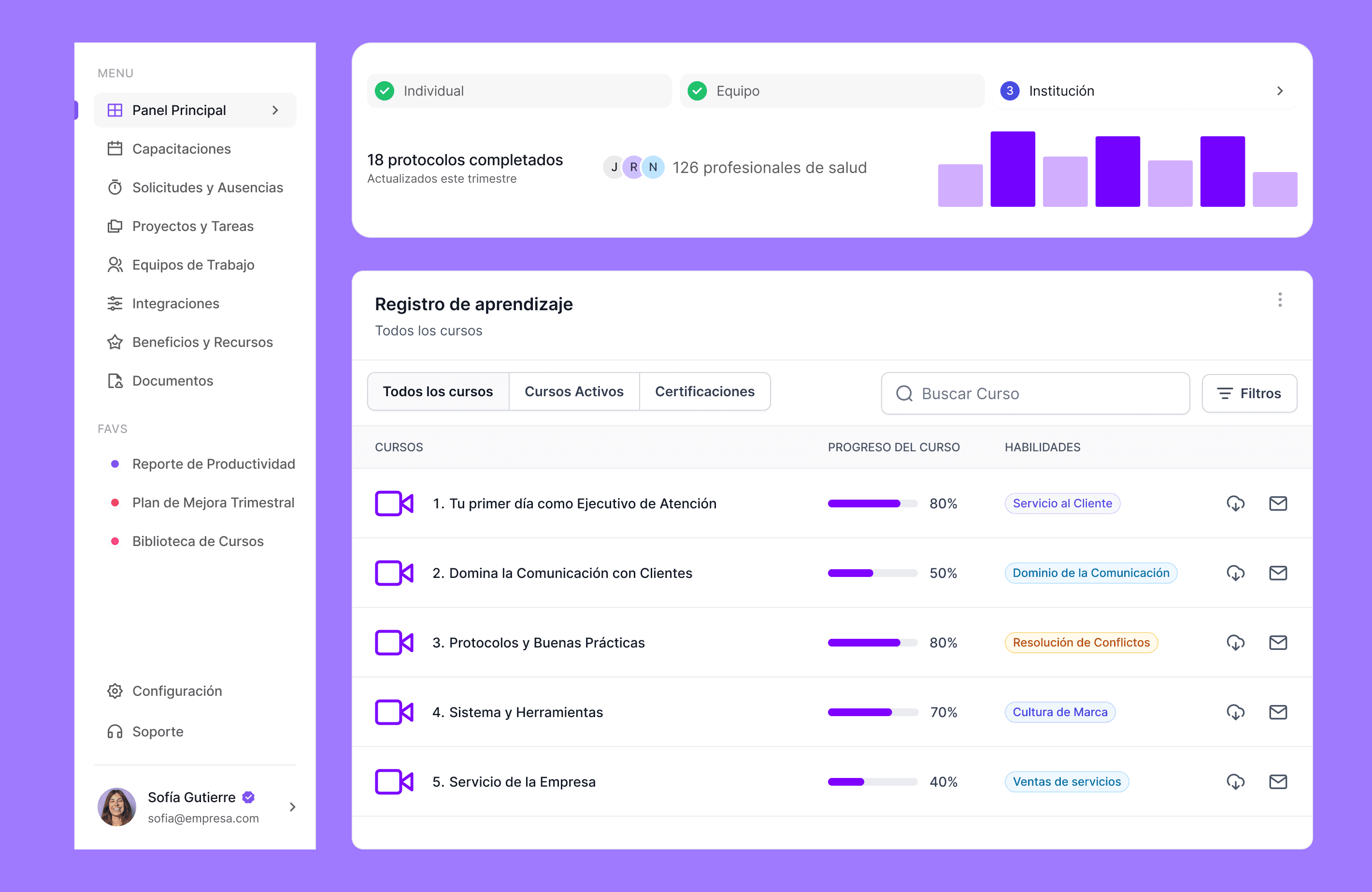The image size is (1372, 892).
Task: Click the 5. Servicio de la Empresa title
Action: pos(514,782)
